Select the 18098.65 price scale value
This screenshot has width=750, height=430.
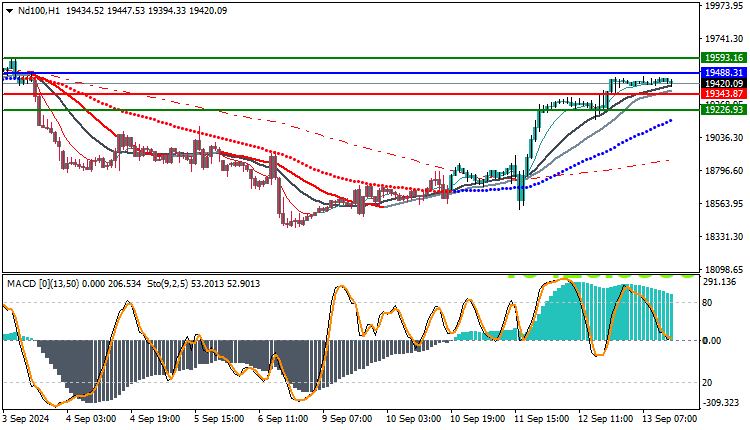(x=724, y=270)
